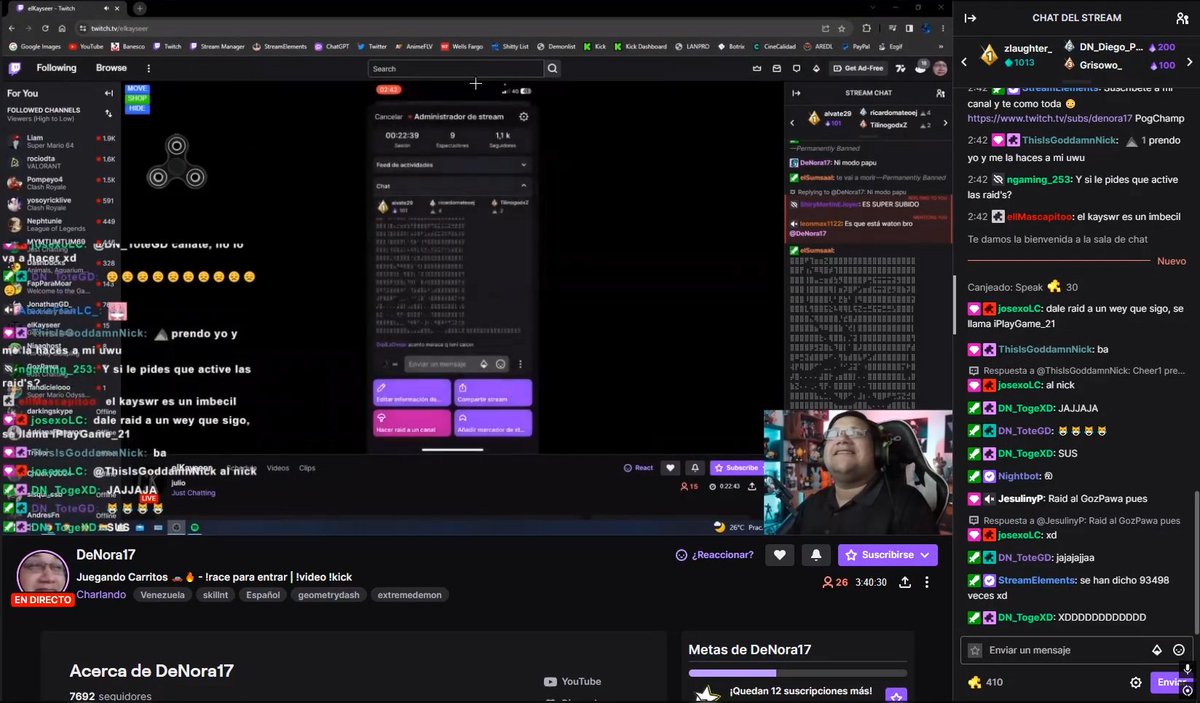Open the ChatGPT bookmark
The height and width of the screenshot is (703, 1200).
pos(331,46)
